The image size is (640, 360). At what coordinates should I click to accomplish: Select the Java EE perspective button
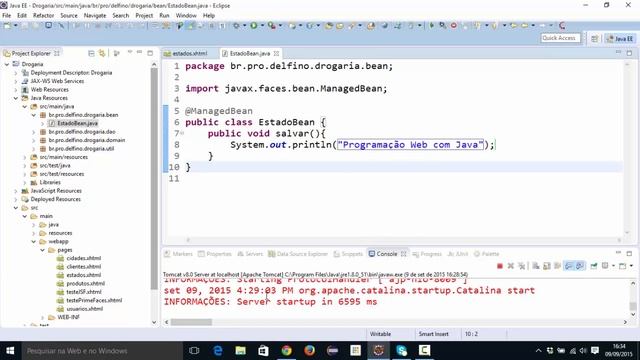(x=620, y=38)
